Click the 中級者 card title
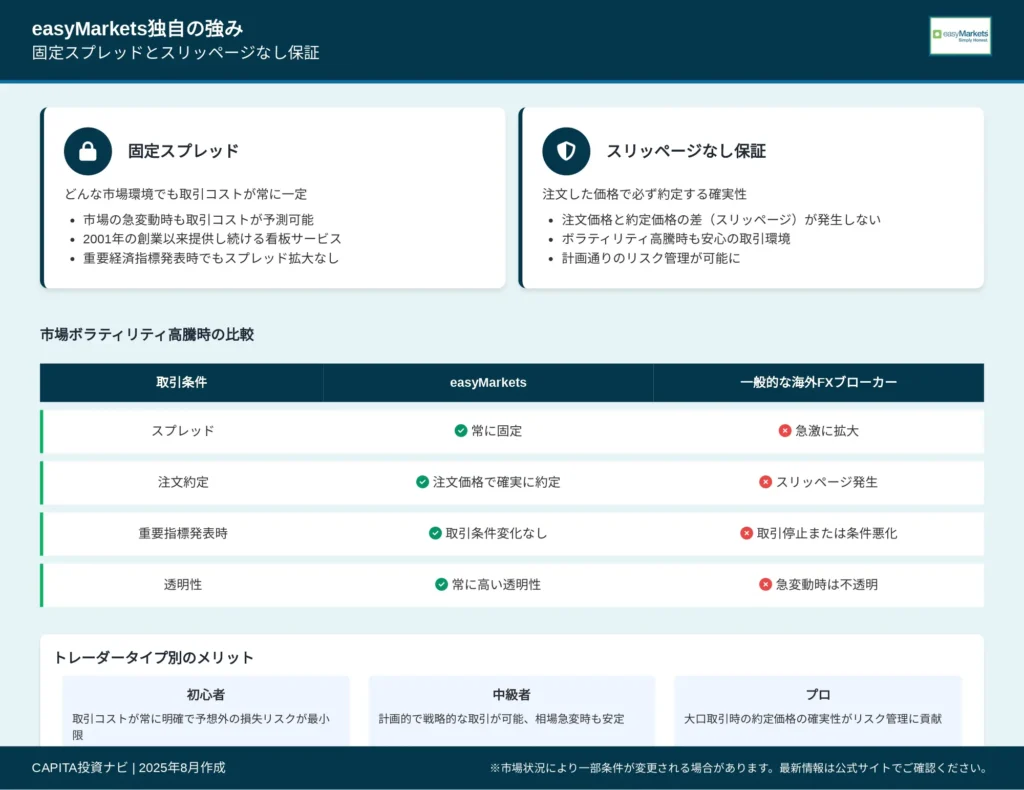 click(512, 695)
